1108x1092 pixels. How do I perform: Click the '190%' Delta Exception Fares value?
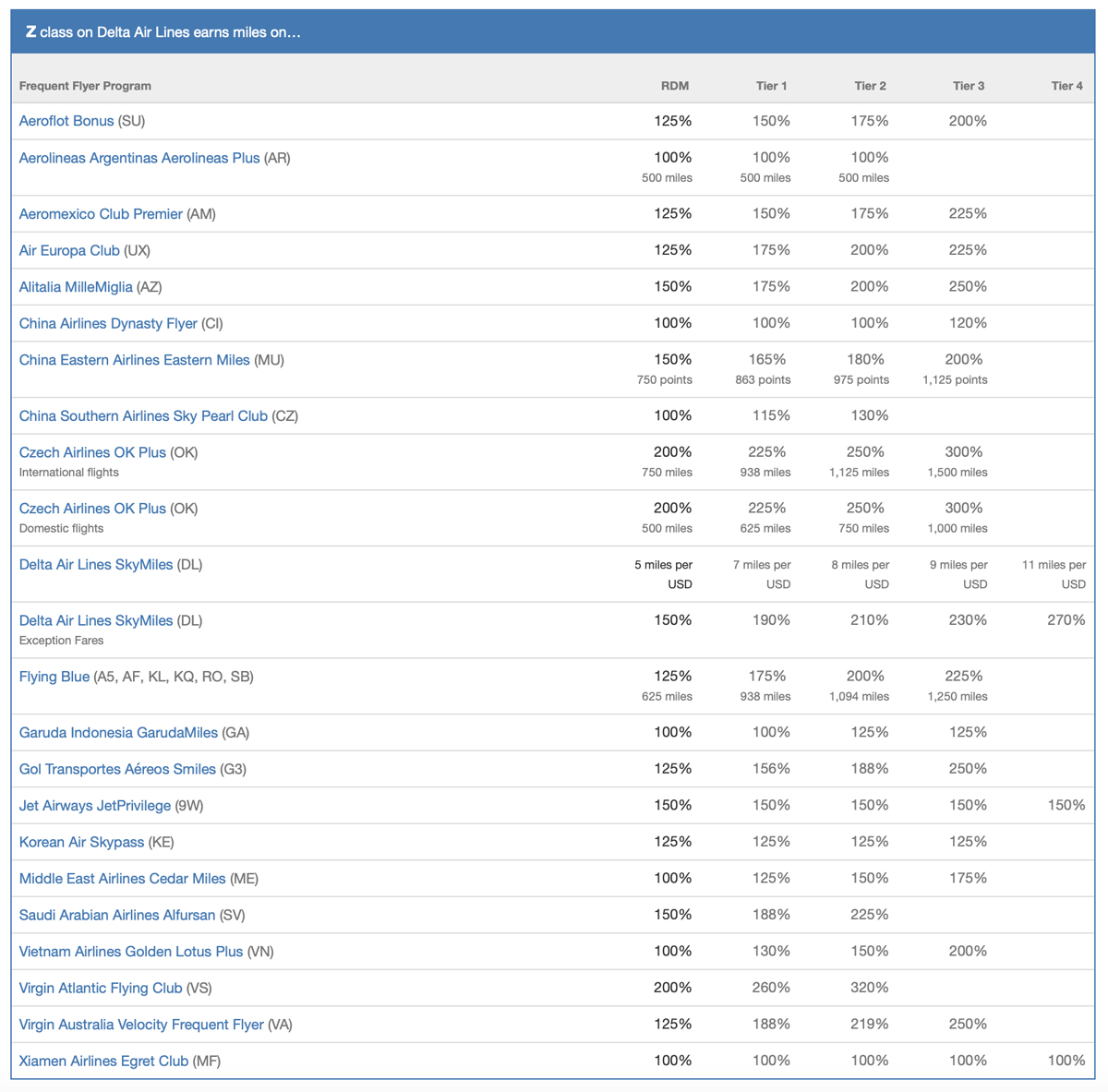tap(771, 620)
